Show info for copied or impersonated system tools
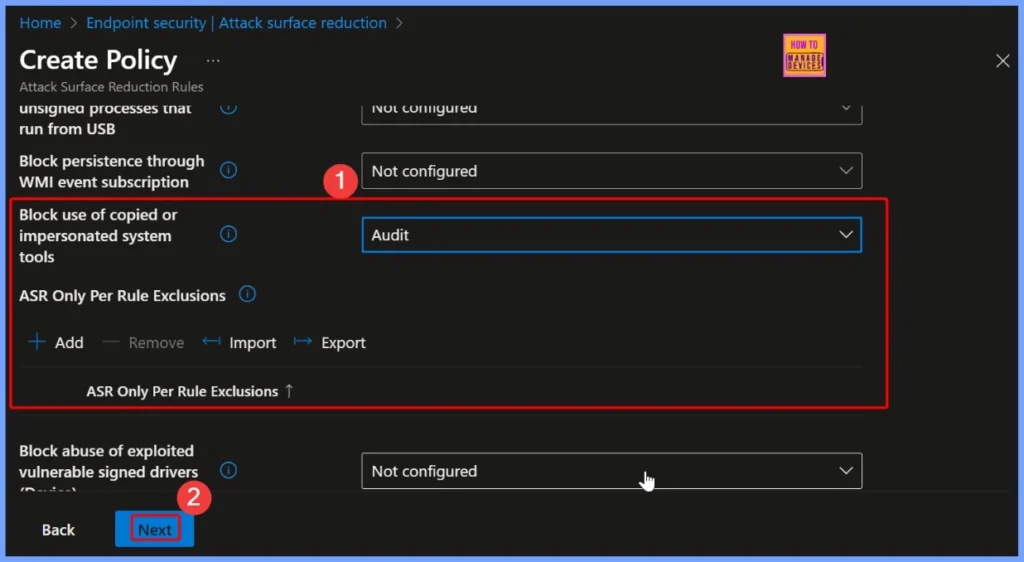The width and height of the screenshot is (1024, 562). pos(228,234)
